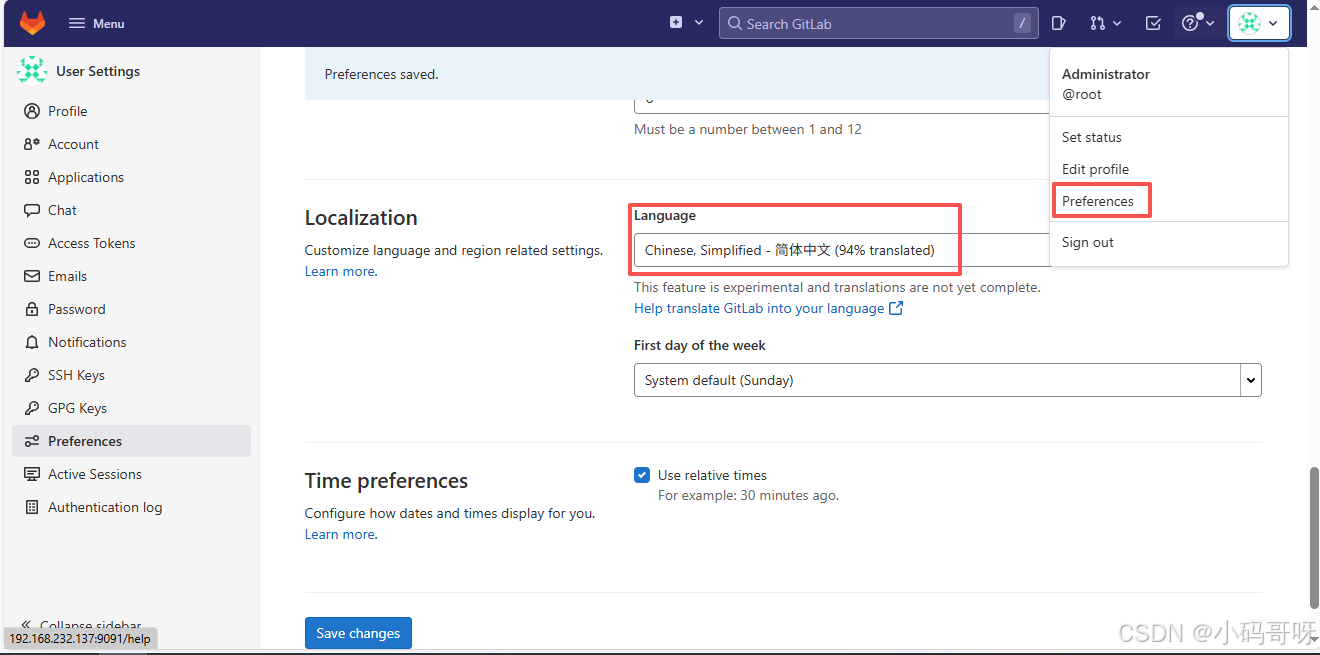Click the Notifications bell icon
The image size is (1320, 655).
[x=31, y=342]
